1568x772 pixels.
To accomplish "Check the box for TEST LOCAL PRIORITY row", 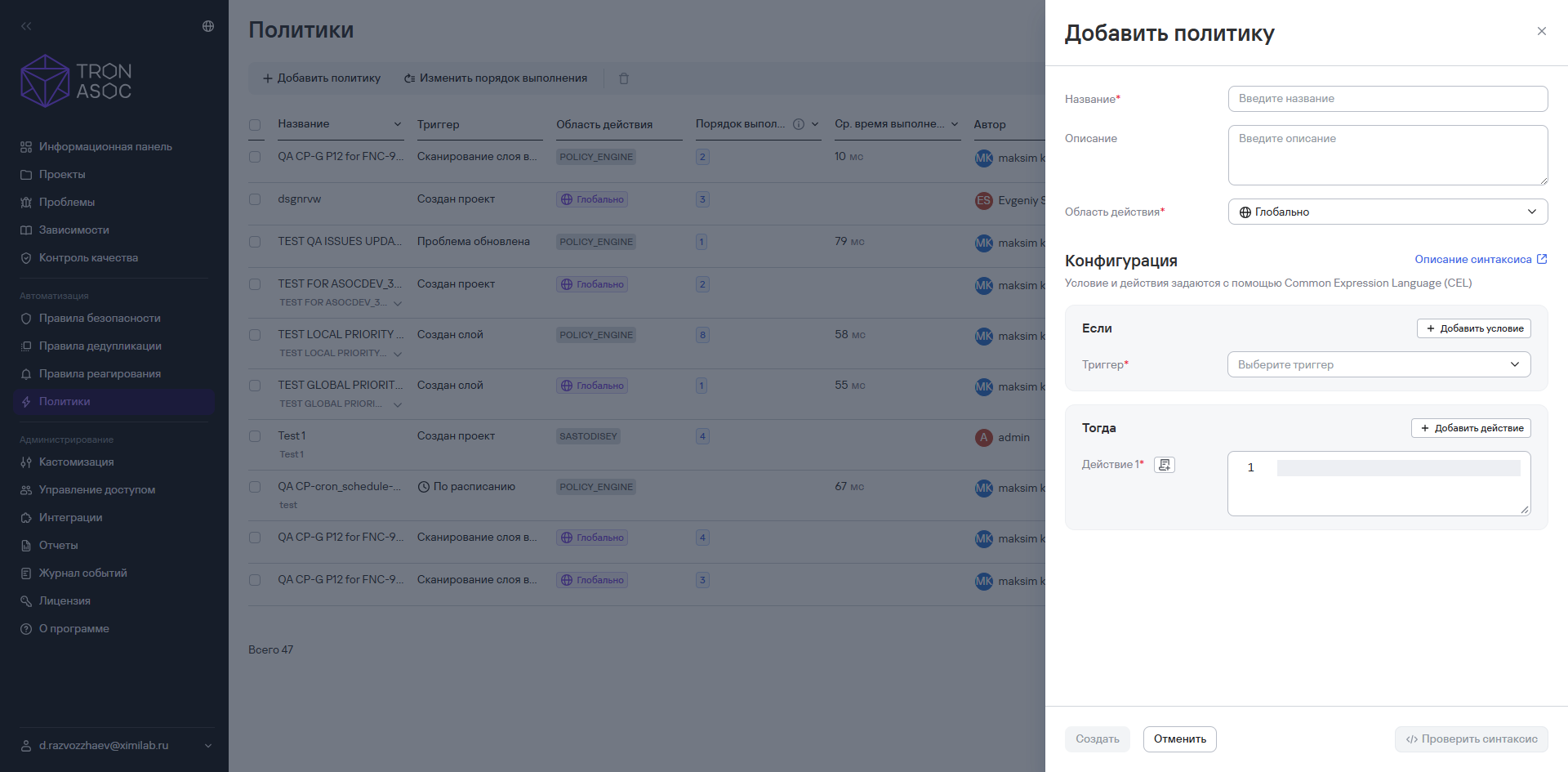I will click(x=255, y=335).
